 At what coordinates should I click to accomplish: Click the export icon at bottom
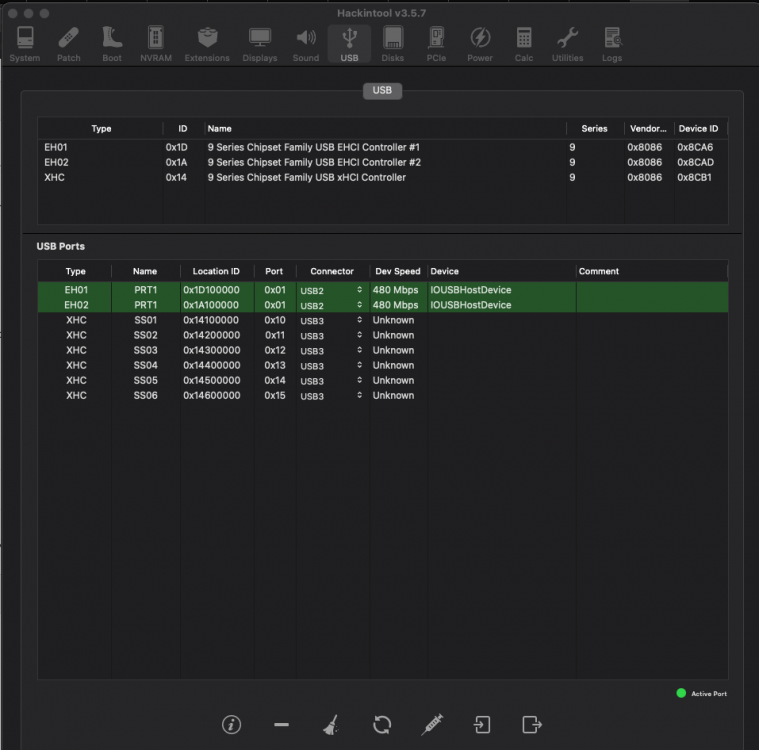pyautogui.click(x=532, y=725)
